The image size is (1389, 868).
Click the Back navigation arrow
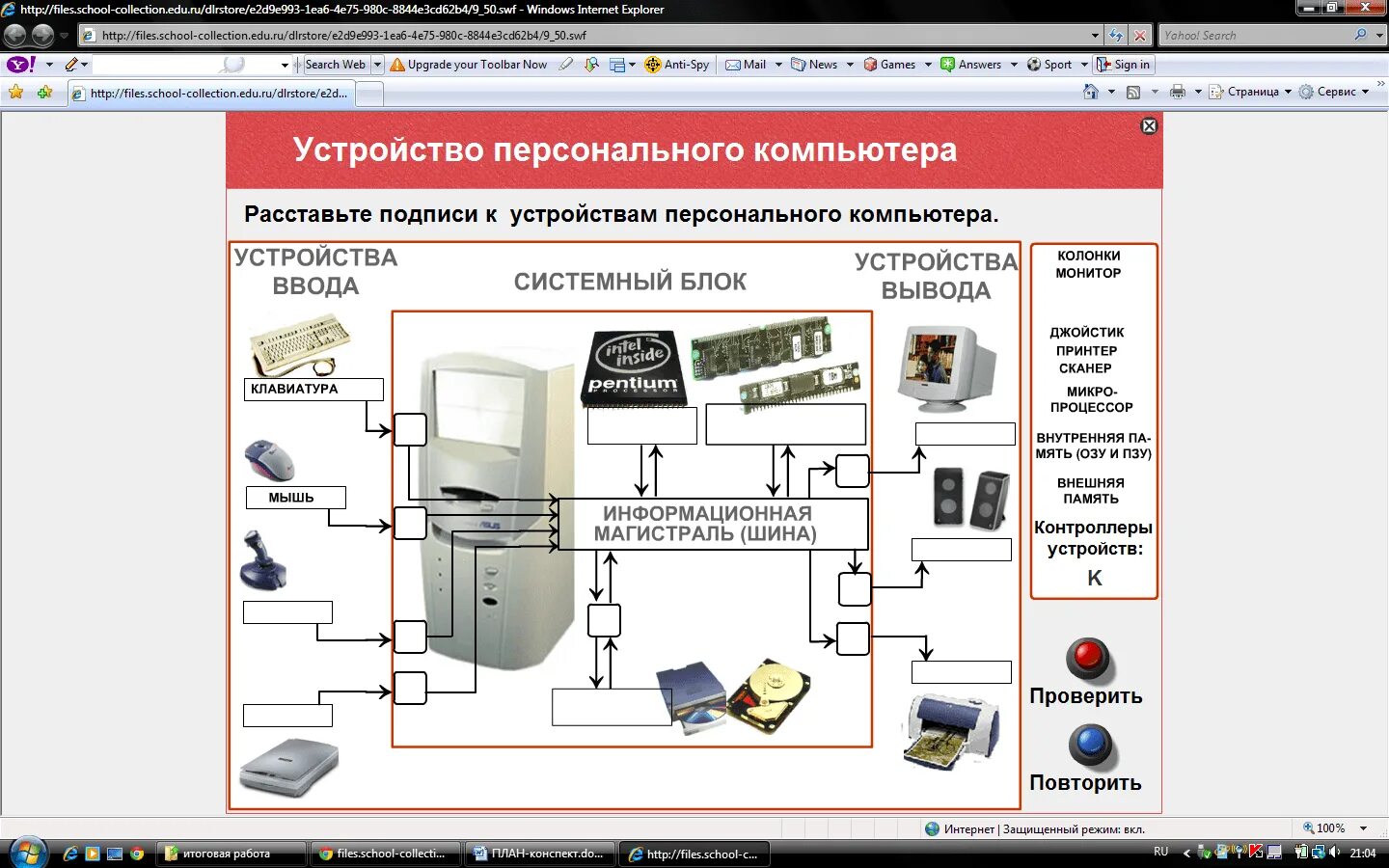[x=15, y=36]
